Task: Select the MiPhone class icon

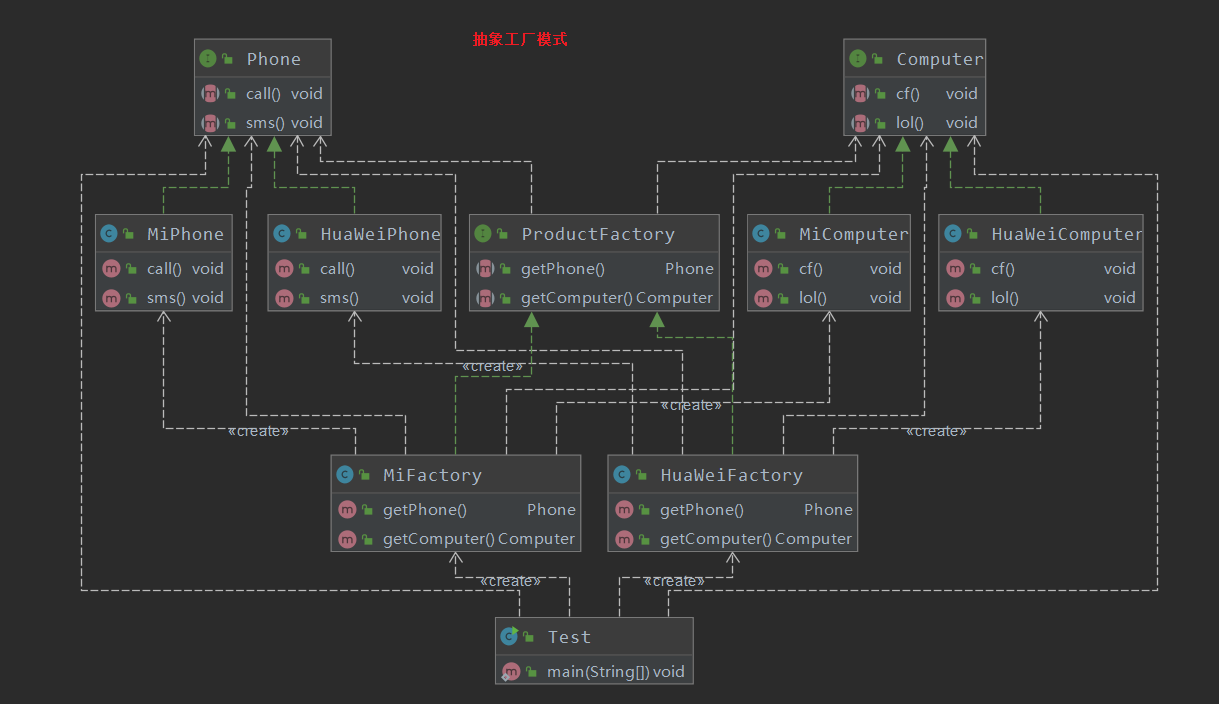Action: [x=110, y=234]
